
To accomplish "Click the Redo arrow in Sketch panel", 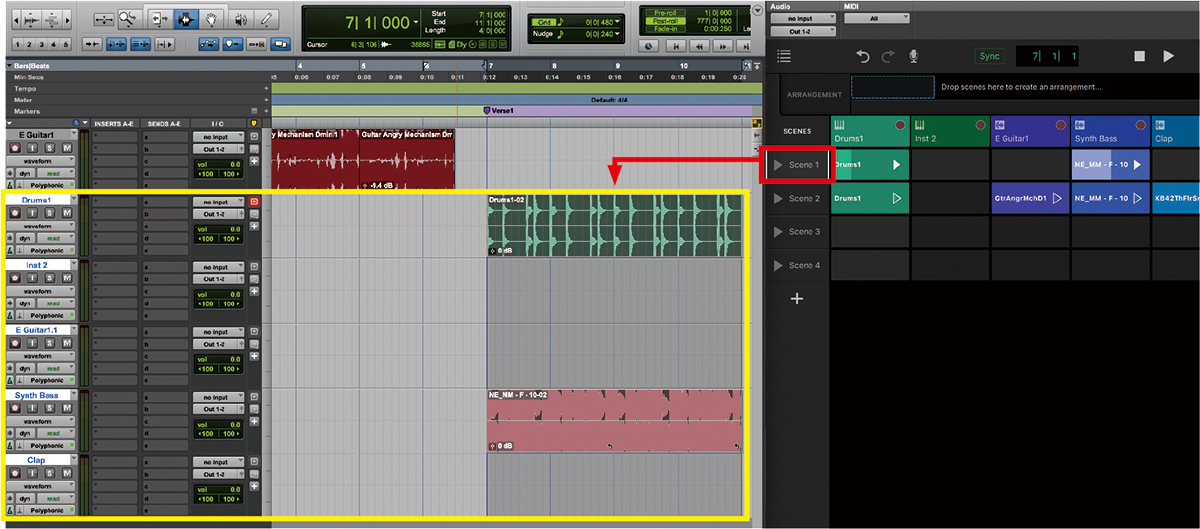I will [x=888, y=57].
